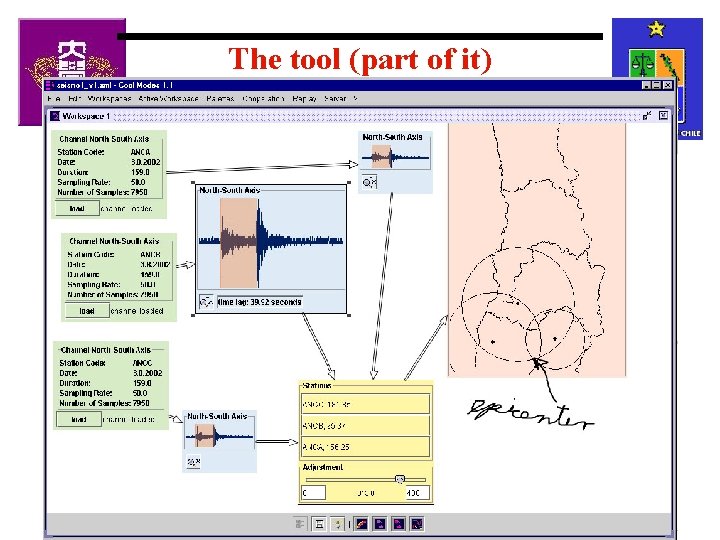Click load in the ANCC channel panel
This screenshot has height=540, width=720.
point(79,419)
